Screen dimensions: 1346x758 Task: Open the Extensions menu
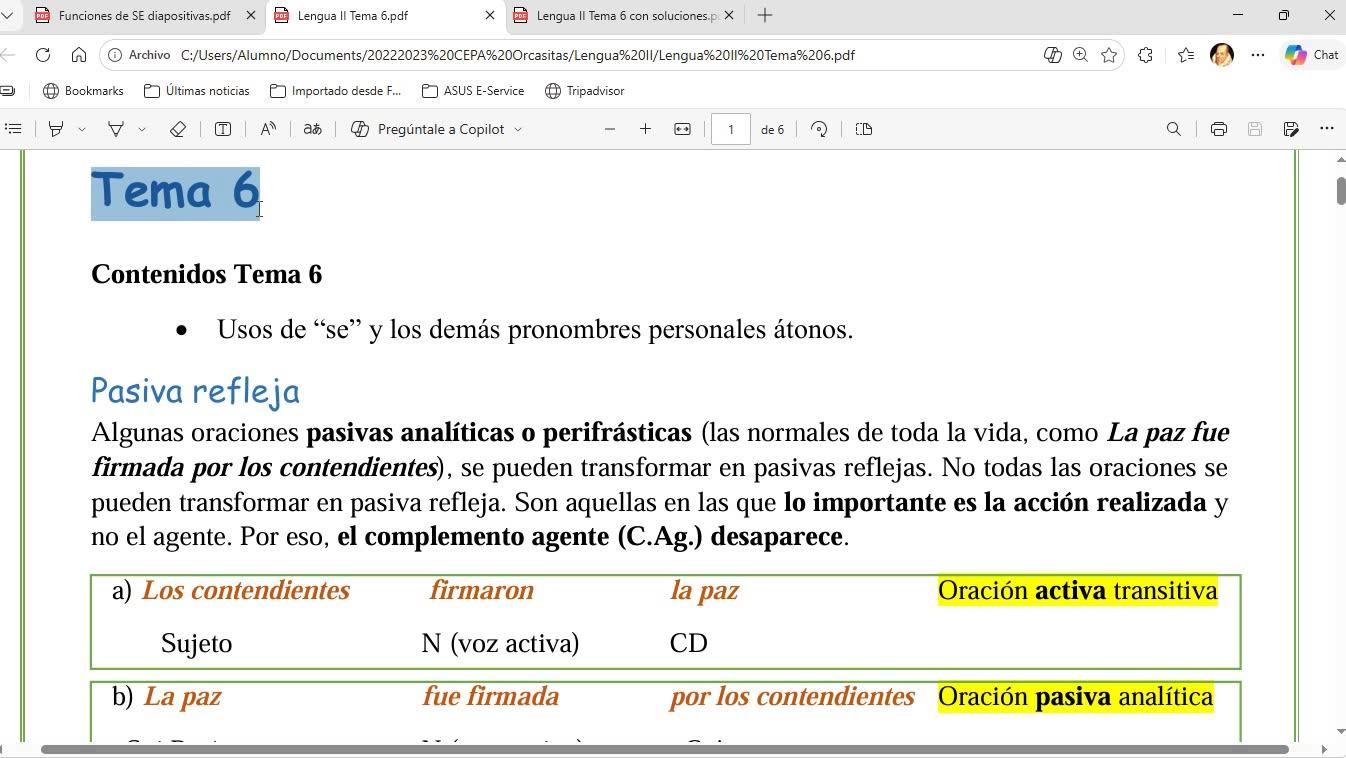click(1145, 55)
